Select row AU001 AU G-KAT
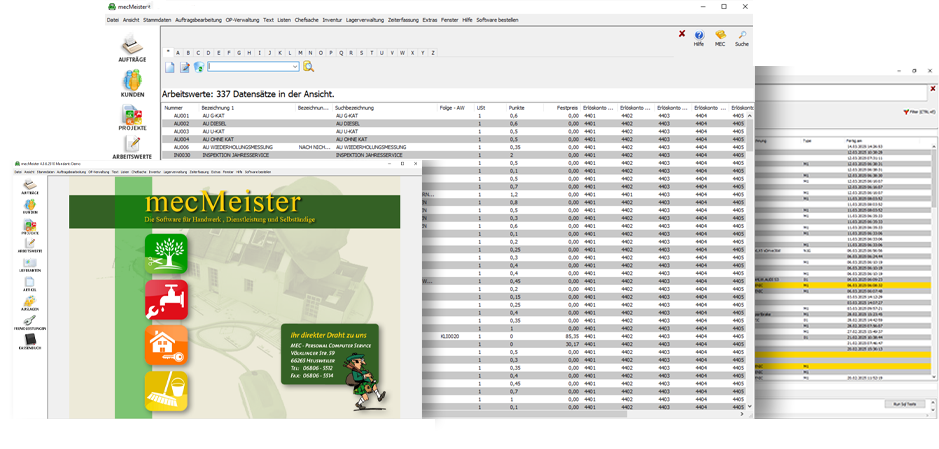 [454, 116]
